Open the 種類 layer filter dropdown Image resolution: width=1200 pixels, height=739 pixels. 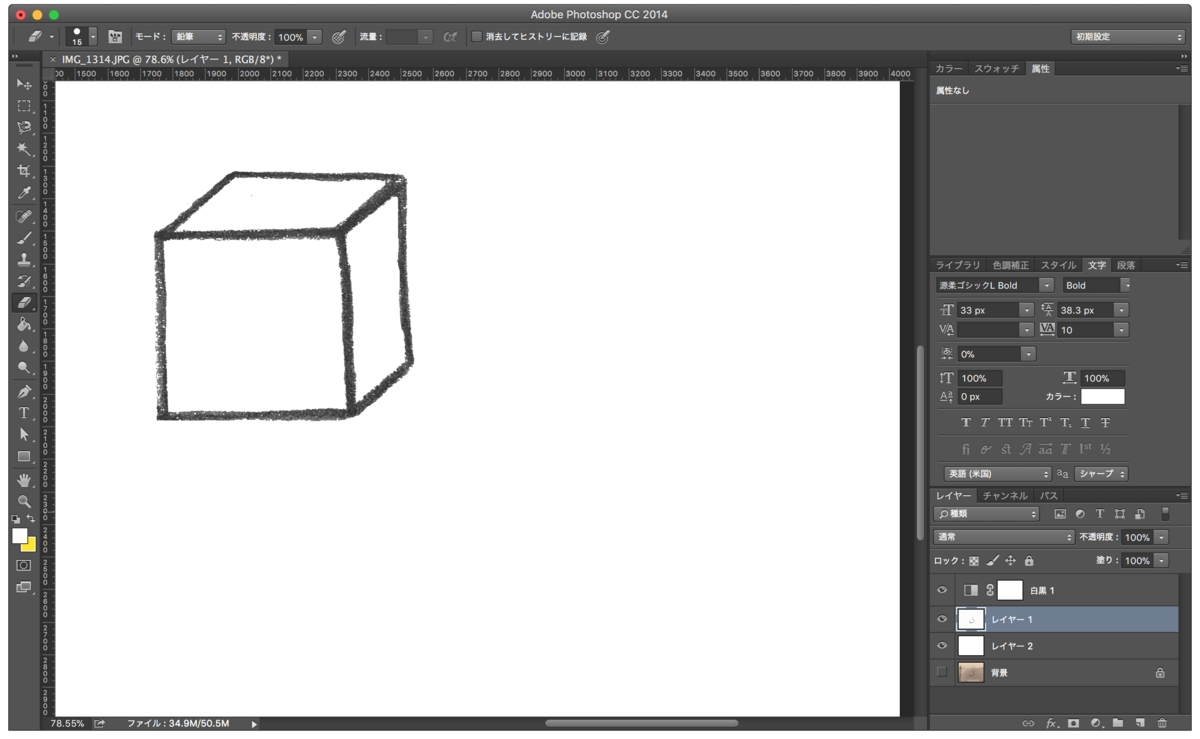point(987,514)
